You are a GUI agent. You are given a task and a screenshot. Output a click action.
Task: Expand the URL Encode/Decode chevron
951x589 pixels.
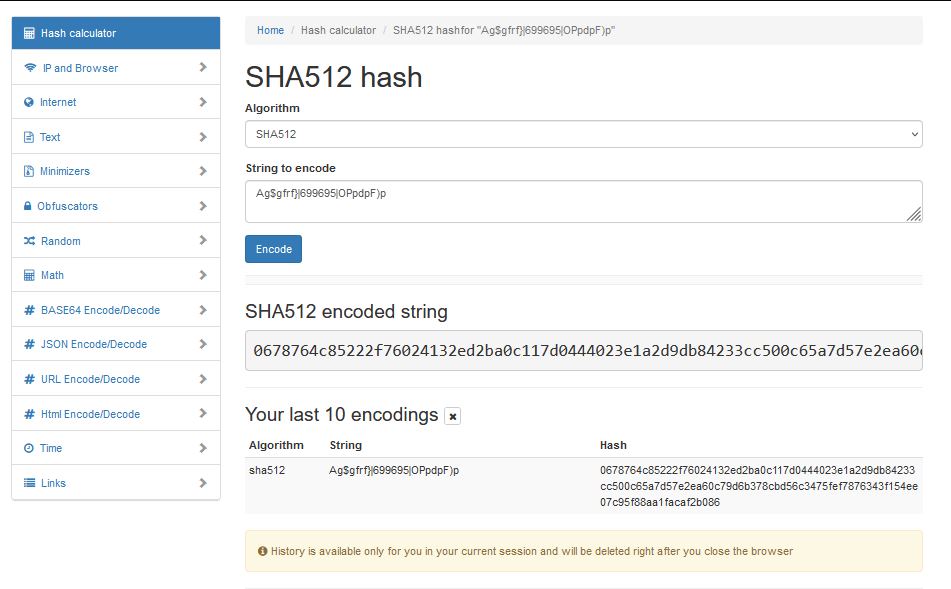[203, 379]
